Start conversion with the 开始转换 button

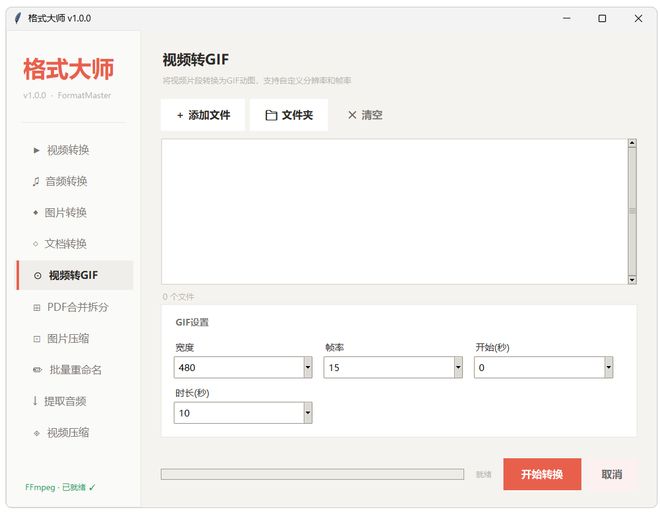click(542, 474)
